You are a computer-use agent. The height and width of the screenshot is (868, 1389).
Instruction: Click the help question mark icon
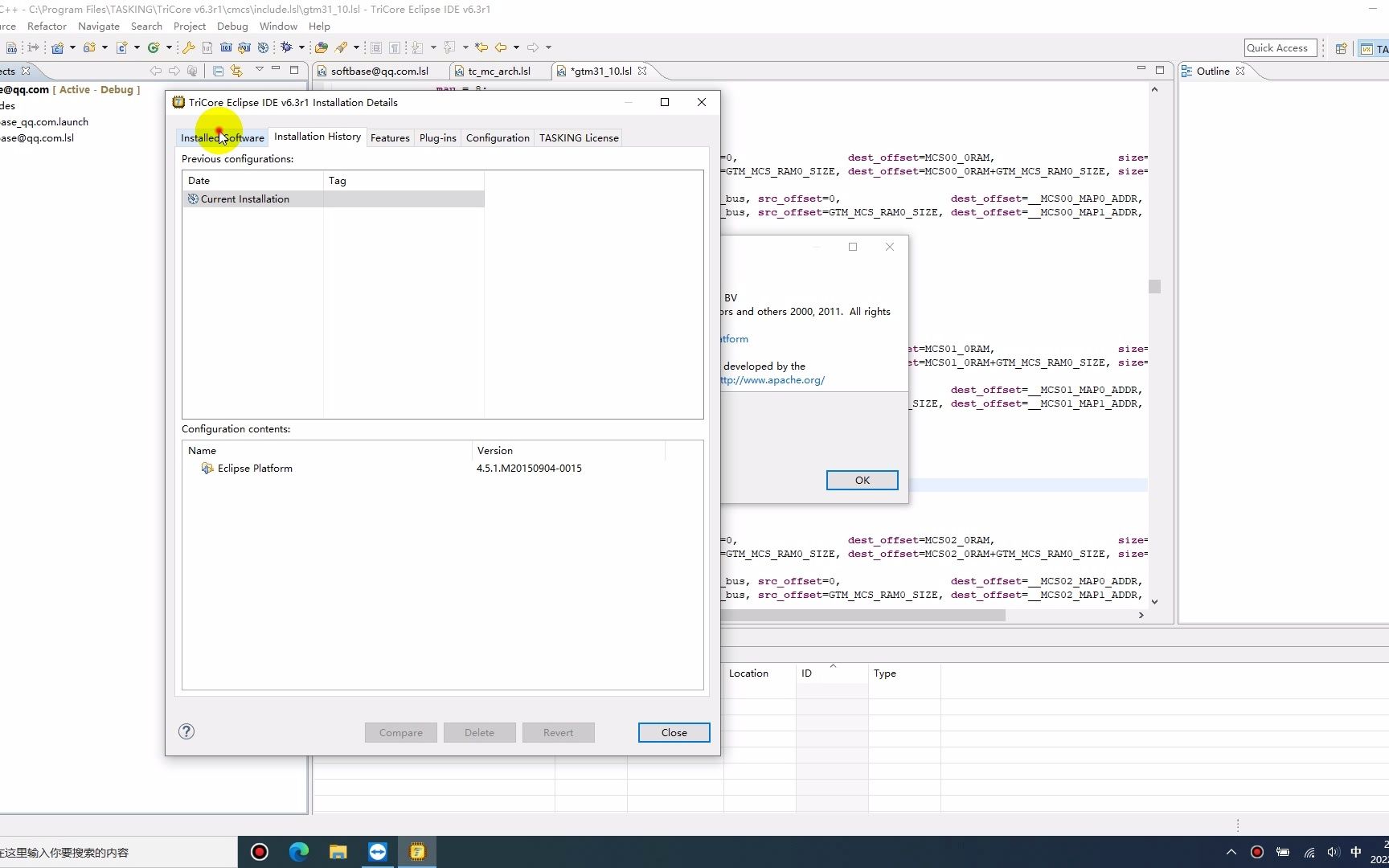click(x=186, y=731)
